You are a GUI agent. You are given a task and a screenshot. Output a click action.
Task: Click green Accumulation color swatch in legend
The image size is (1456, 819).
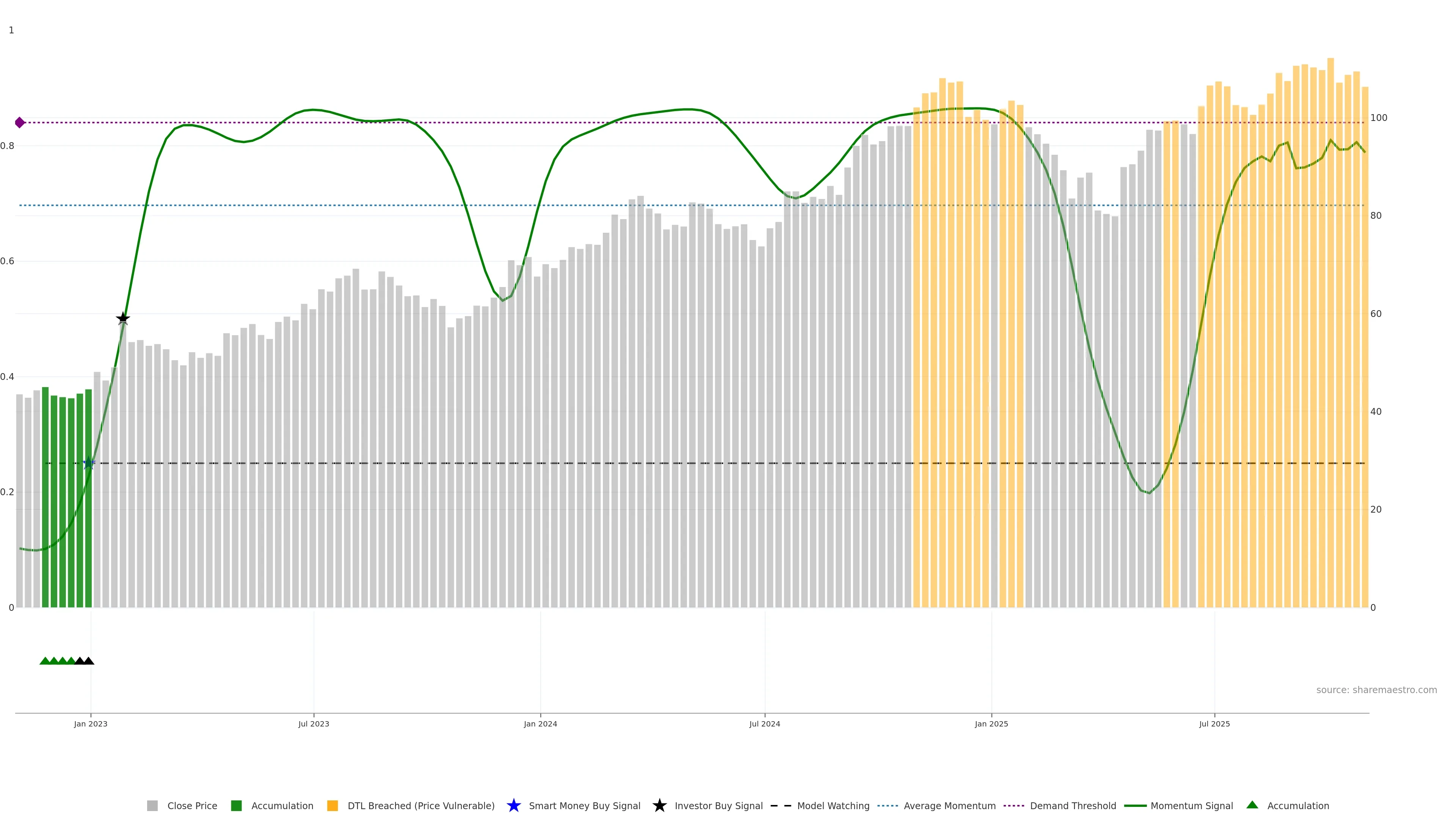point(236,805)
